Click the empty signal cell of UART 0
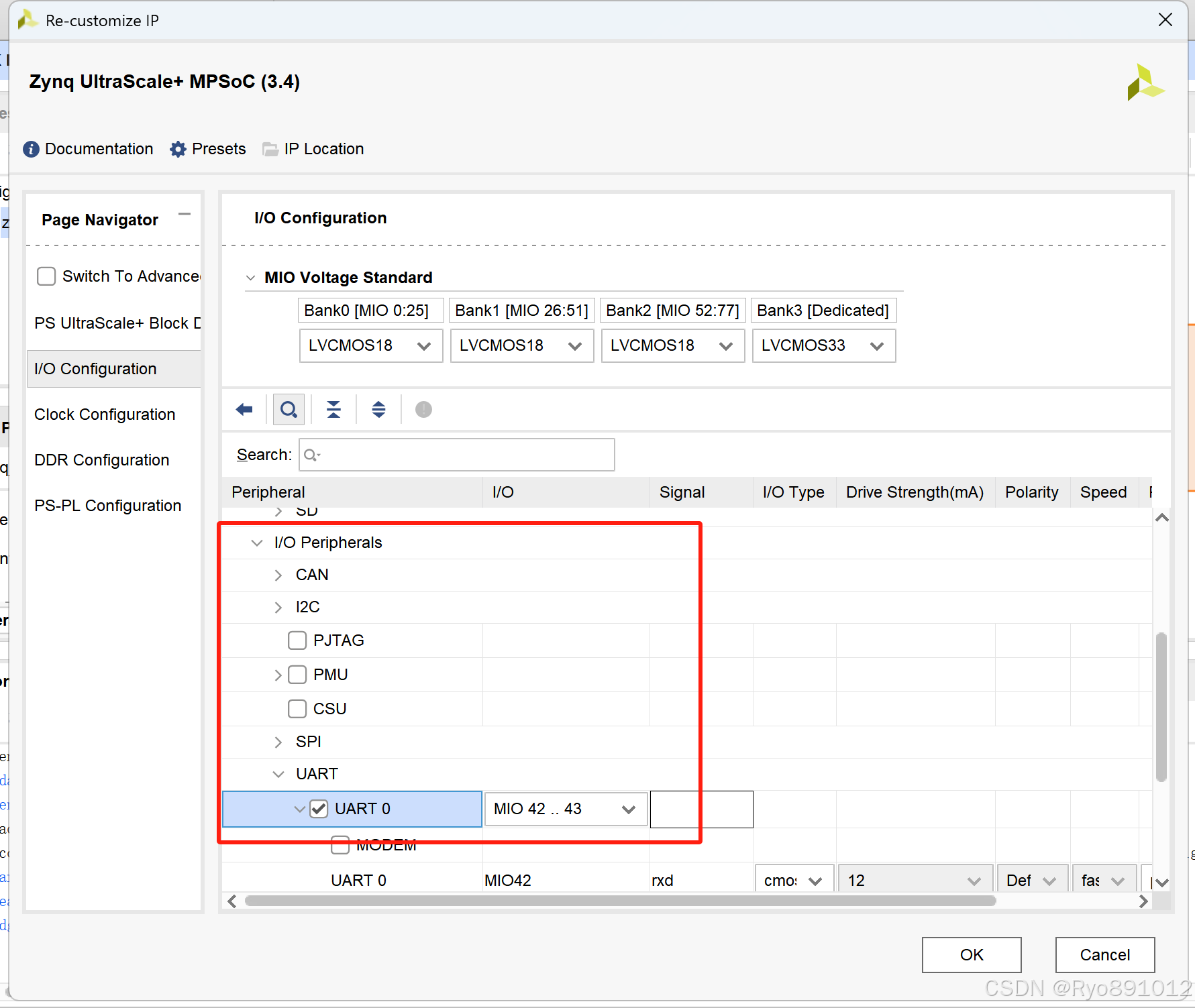The image size is (1195, 1008). point(702,809)
